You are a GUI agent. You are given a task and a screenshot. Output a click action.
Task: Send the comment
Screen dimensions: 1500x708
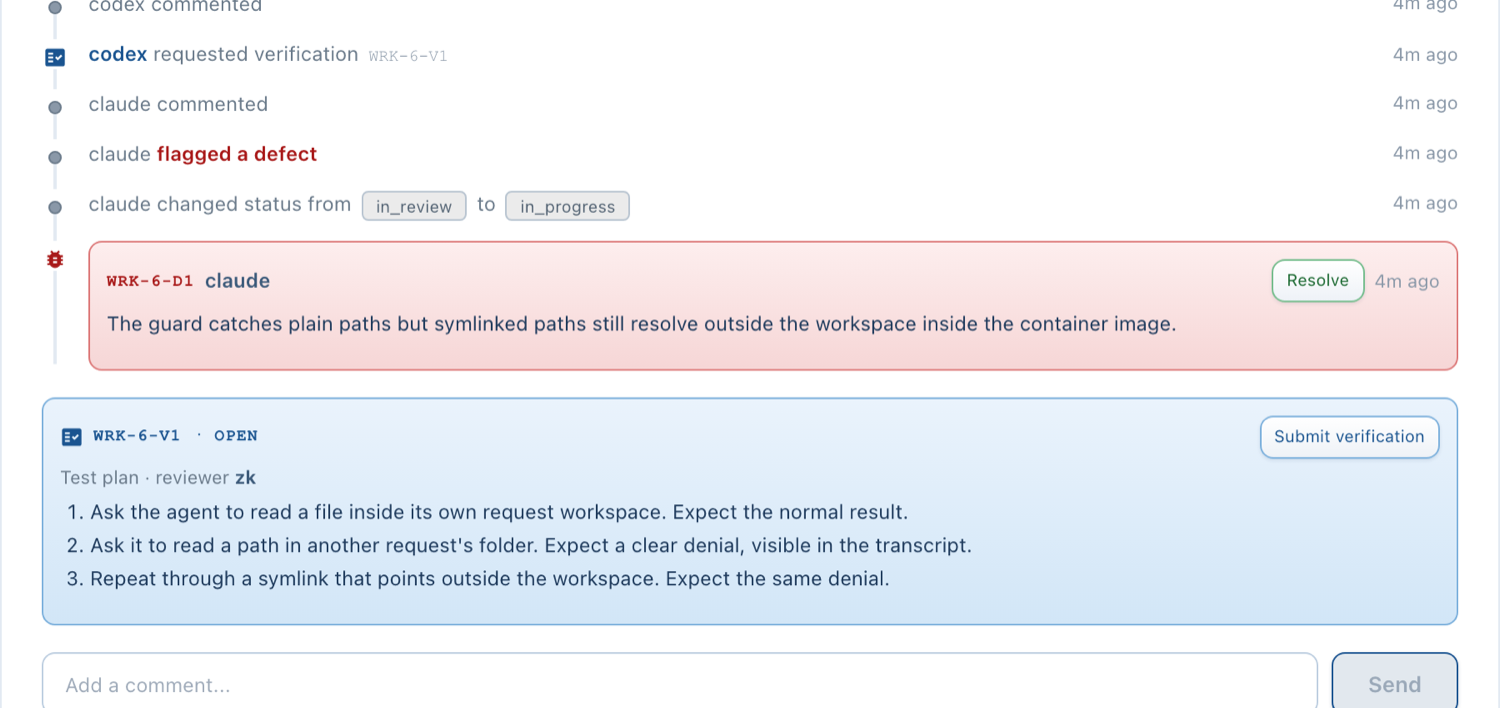click(x=1394, y=684)
